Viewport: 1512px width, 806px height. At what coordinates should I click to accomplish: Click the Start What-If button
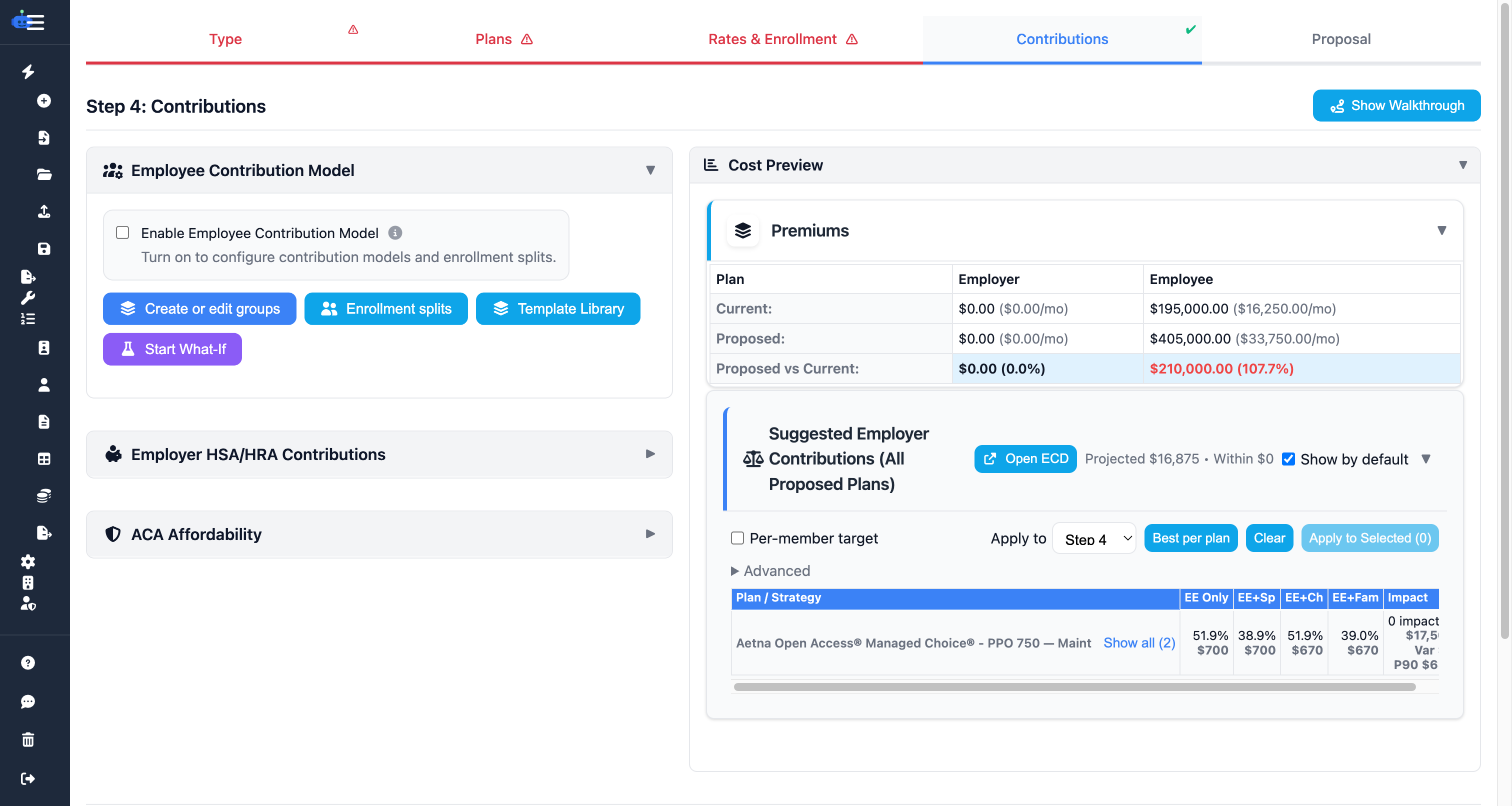click(x=172, y=349)
